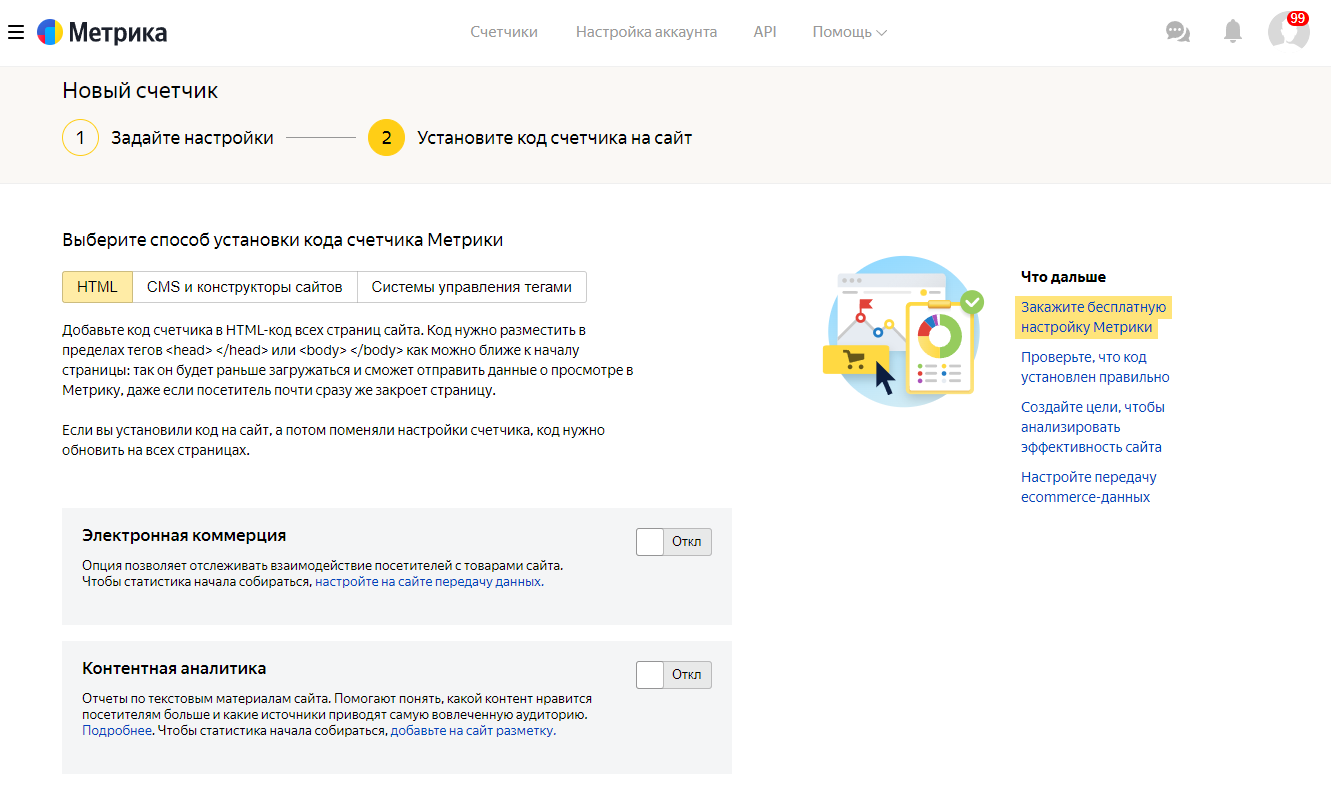Open the API section
This screenshot has width=1331, height=795.
coord(765,32)
